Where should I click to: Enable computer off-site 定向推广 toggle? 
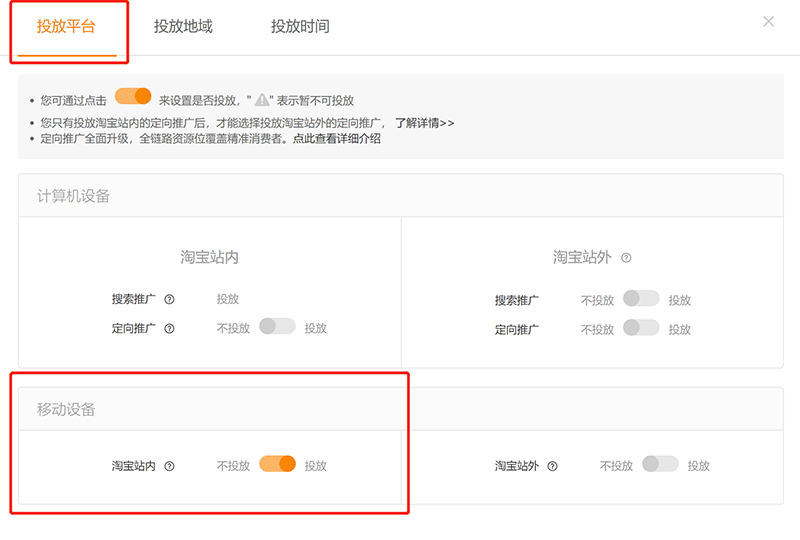tap(641, 327)
